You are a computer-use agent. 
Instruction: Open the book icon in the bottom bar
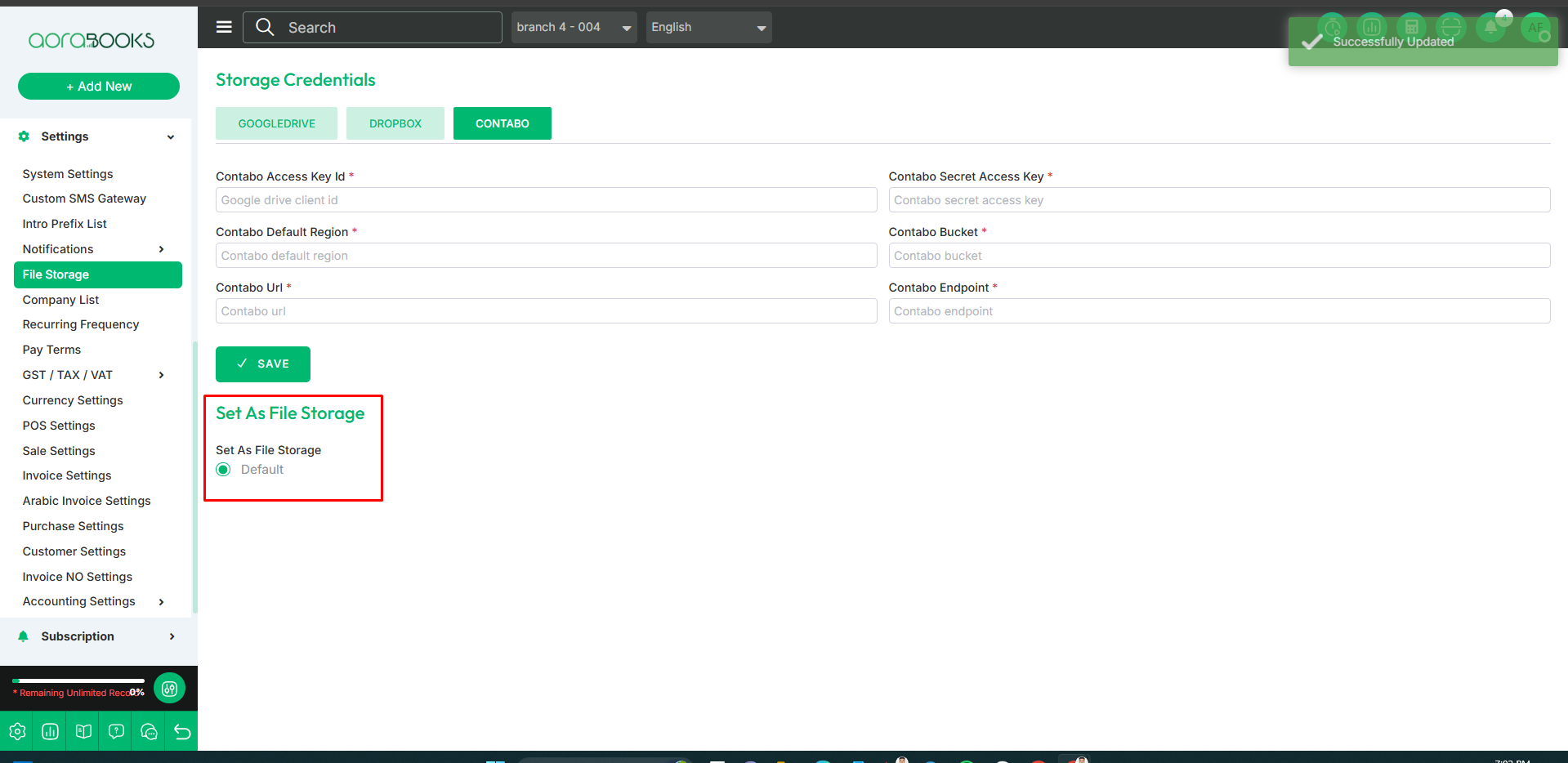click(83, 731)
